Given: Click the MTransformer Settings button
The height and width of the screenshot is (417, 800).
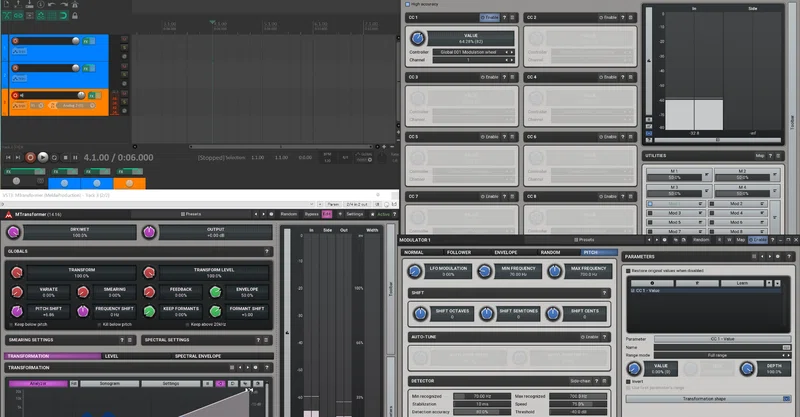Looking at the screenshot, I should [355, 214].
